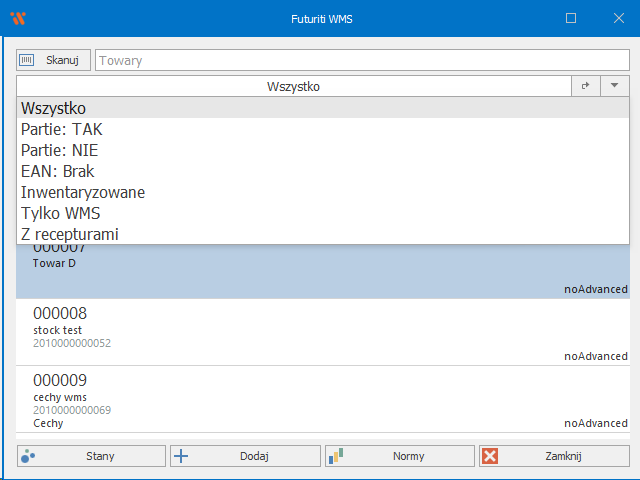
Task: Click the Skanuj barcode scan button
Action: [54, 60]
